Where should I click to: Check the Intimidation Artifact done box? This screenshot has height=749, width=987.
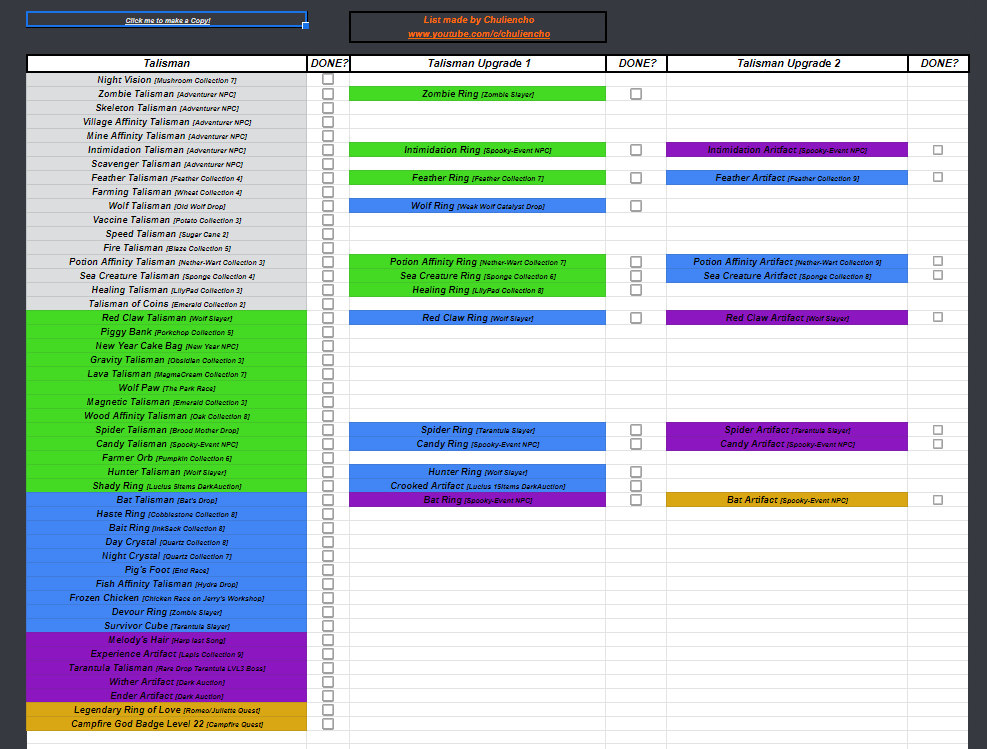pos(938,150)
